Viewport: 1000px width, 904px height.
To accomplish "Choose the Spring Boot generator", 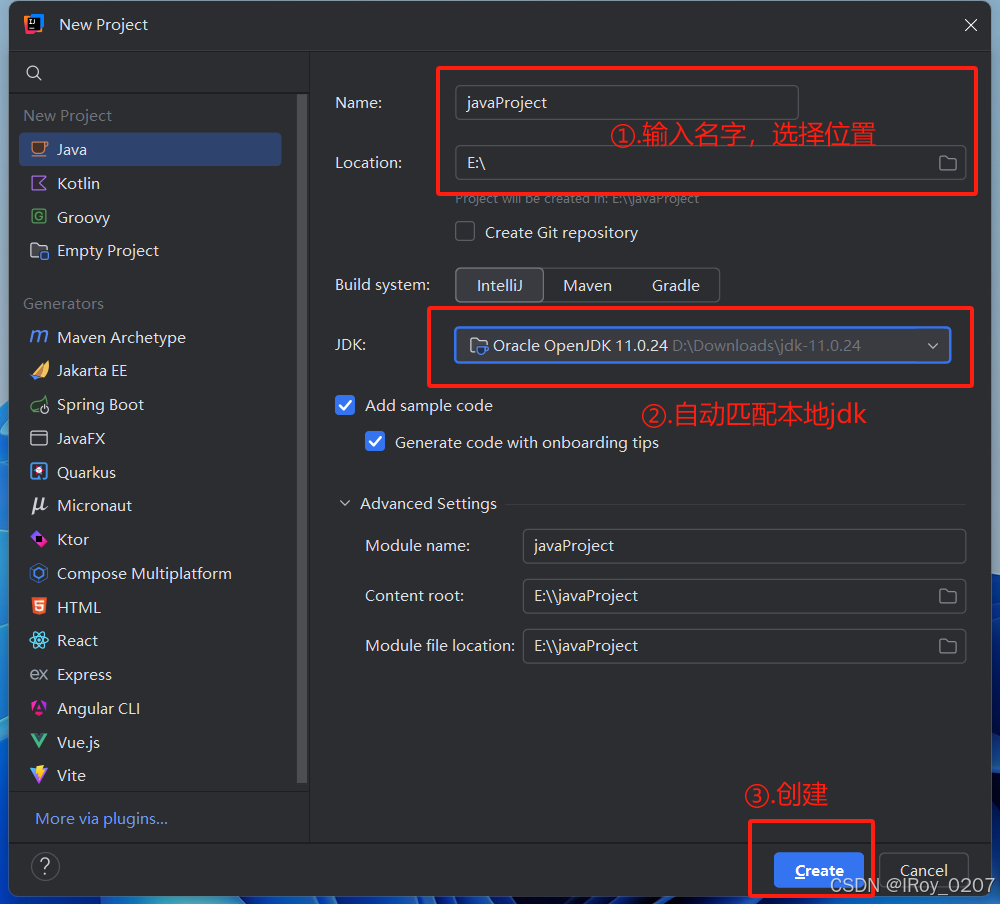I will (x=150, y=404).
